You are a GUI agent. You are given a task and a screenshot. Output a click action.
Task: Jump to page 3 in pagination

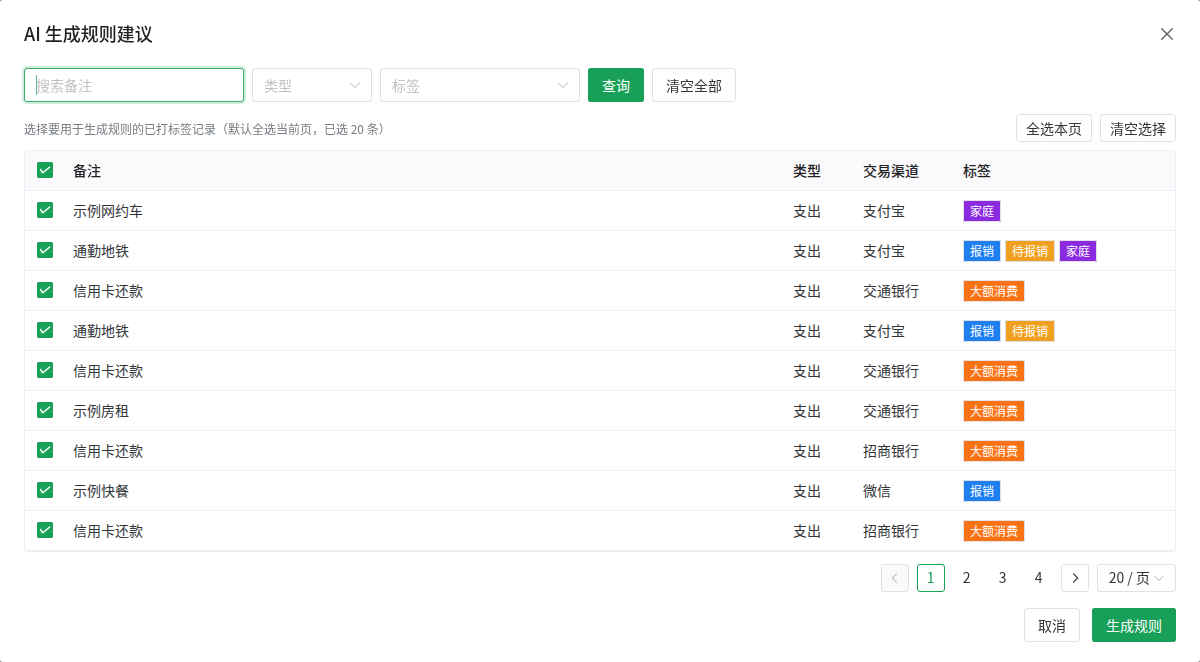[x=1003, y=578]
